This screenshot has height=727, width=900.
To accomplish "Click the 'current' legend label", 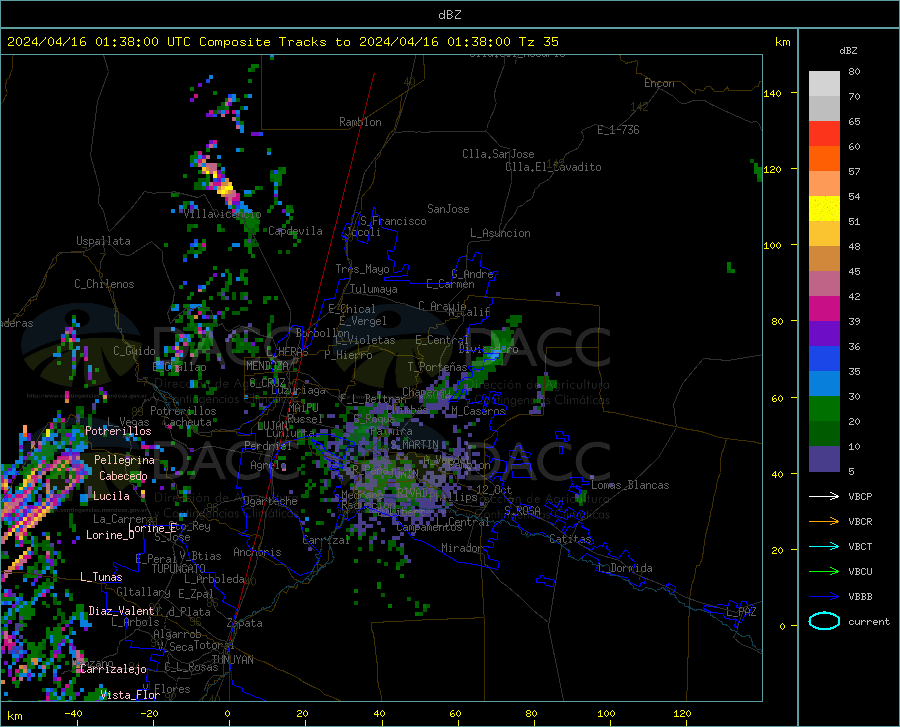I will tap(869, 621).
